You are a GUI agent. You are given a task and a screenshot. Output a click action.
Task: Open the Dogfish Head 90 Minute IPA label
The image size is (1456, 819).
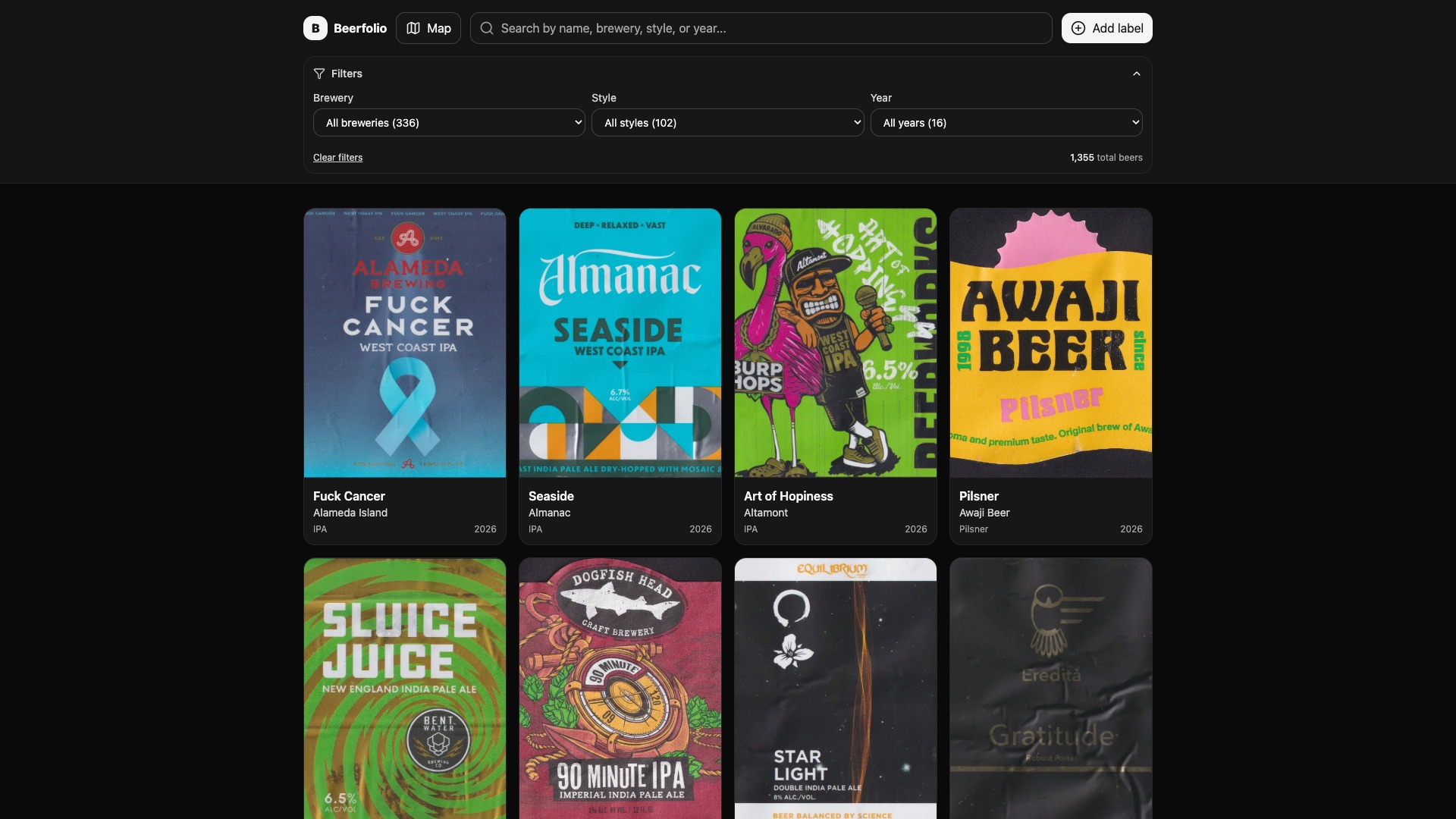[620, 689]
